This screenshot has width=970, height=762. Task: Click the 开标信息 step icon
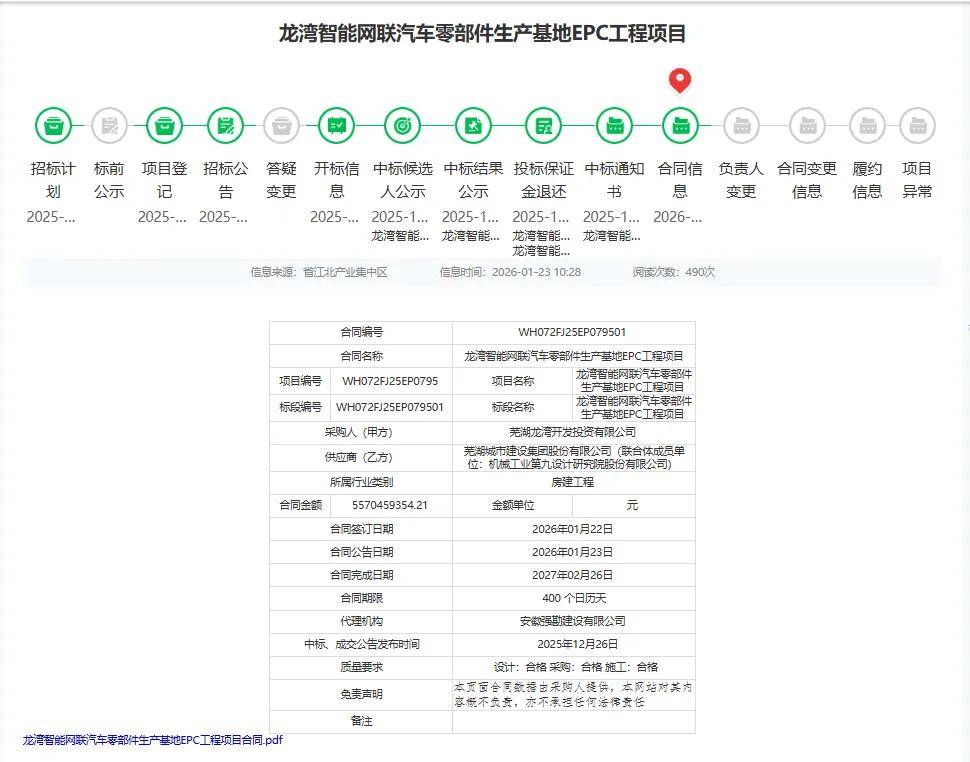point(336,126)
